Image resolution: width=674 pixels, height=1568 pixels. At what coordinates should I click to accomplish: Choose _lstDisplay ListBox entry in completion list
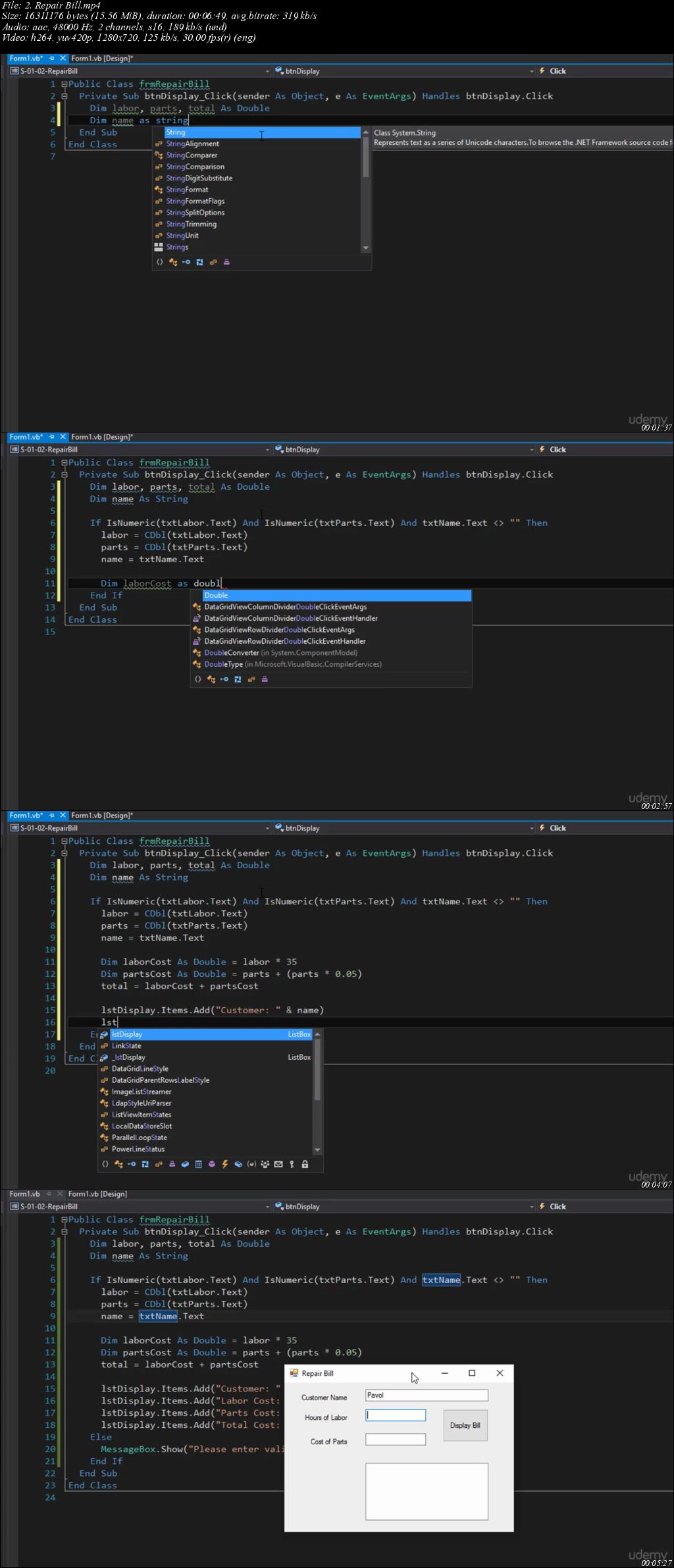coord(205,1057)
